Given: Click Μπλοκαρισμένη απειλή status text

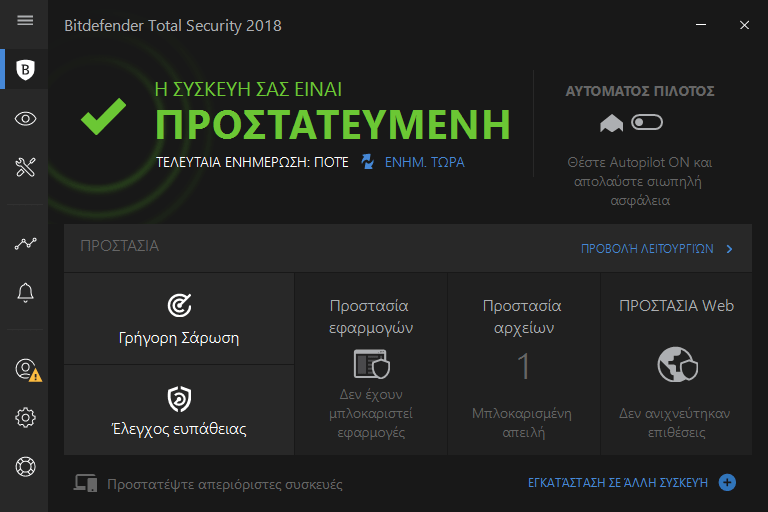Looking at the screenshot, I should click(522, 423).
